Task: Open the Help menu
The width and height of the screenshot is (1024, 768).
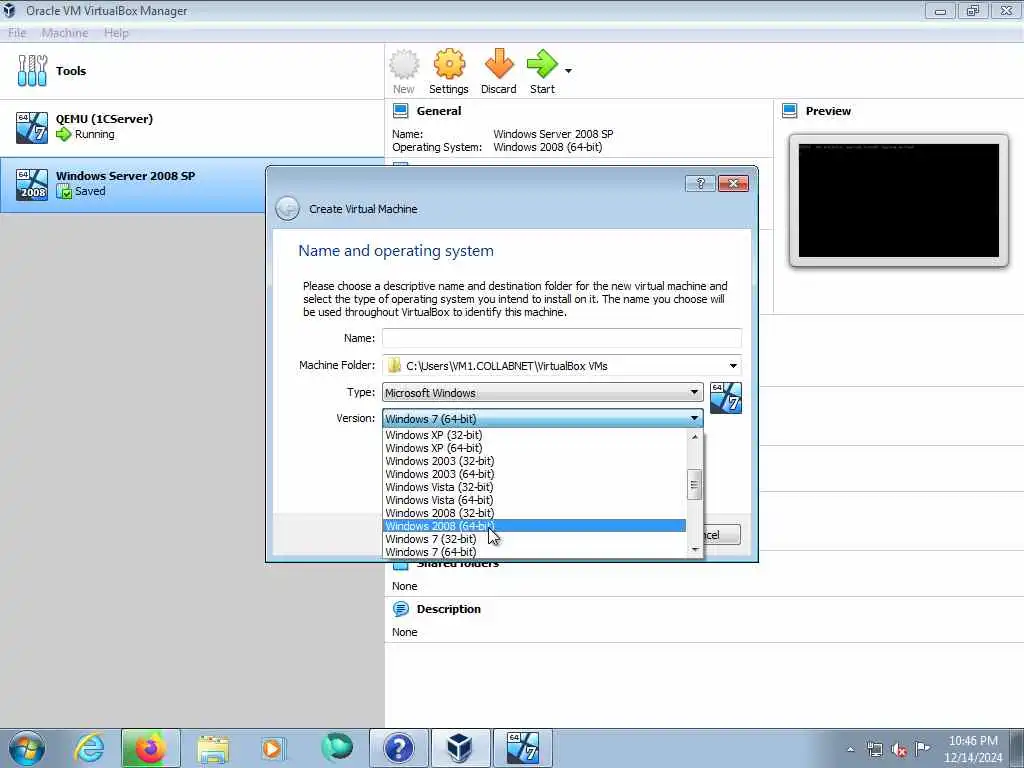Action: (x=116, y=33)
